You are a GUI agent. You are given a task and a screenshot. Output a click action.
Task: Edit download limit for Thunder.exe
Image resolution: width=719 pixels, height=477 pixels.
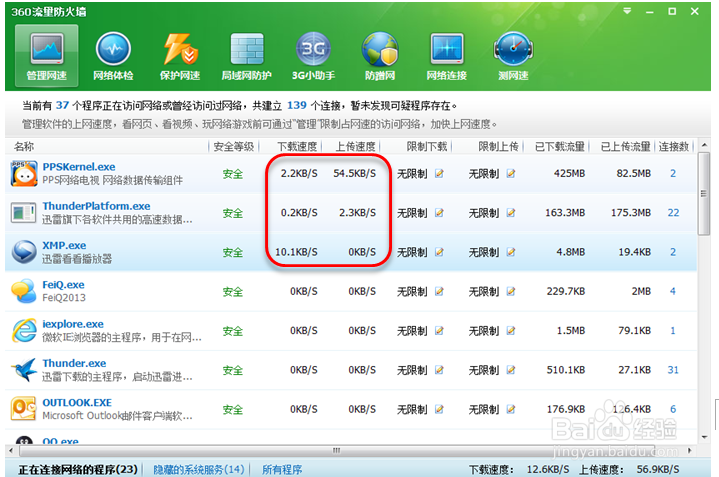[439, 370]
